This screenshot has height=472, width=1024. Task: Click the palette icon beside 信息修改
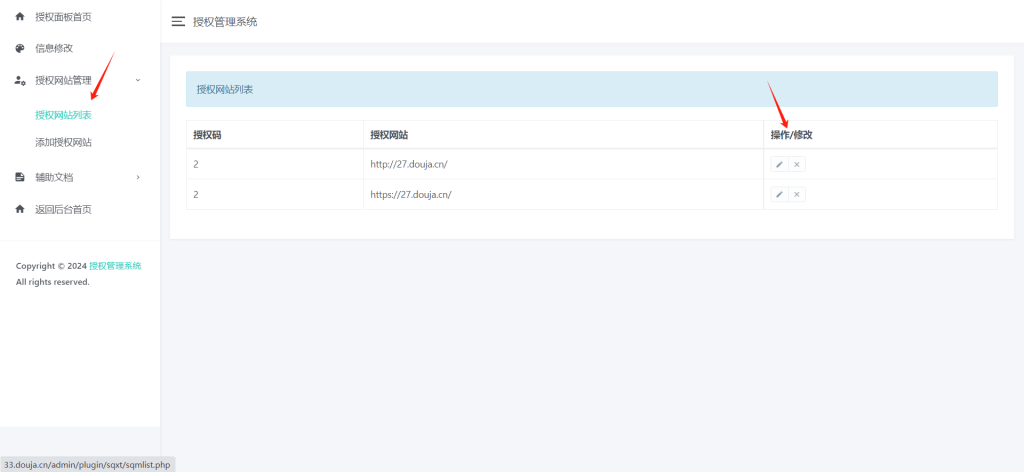click(20, 48)
